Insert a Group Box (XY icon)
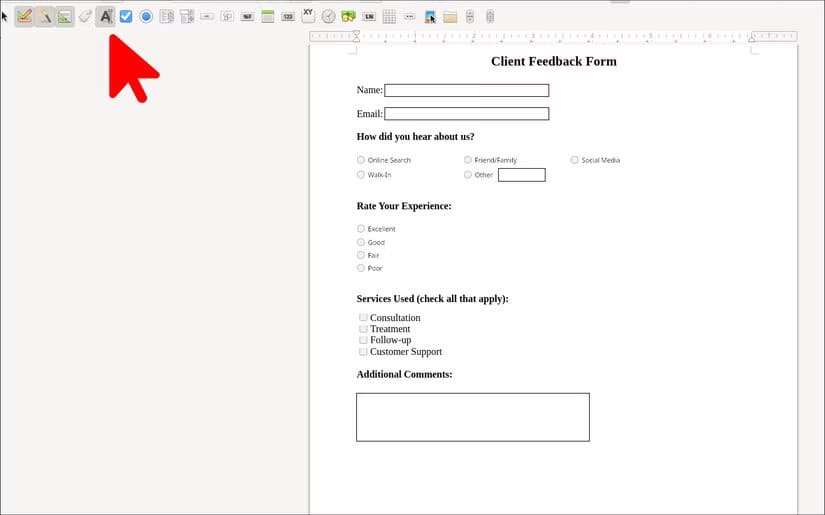 pos(308,15)
